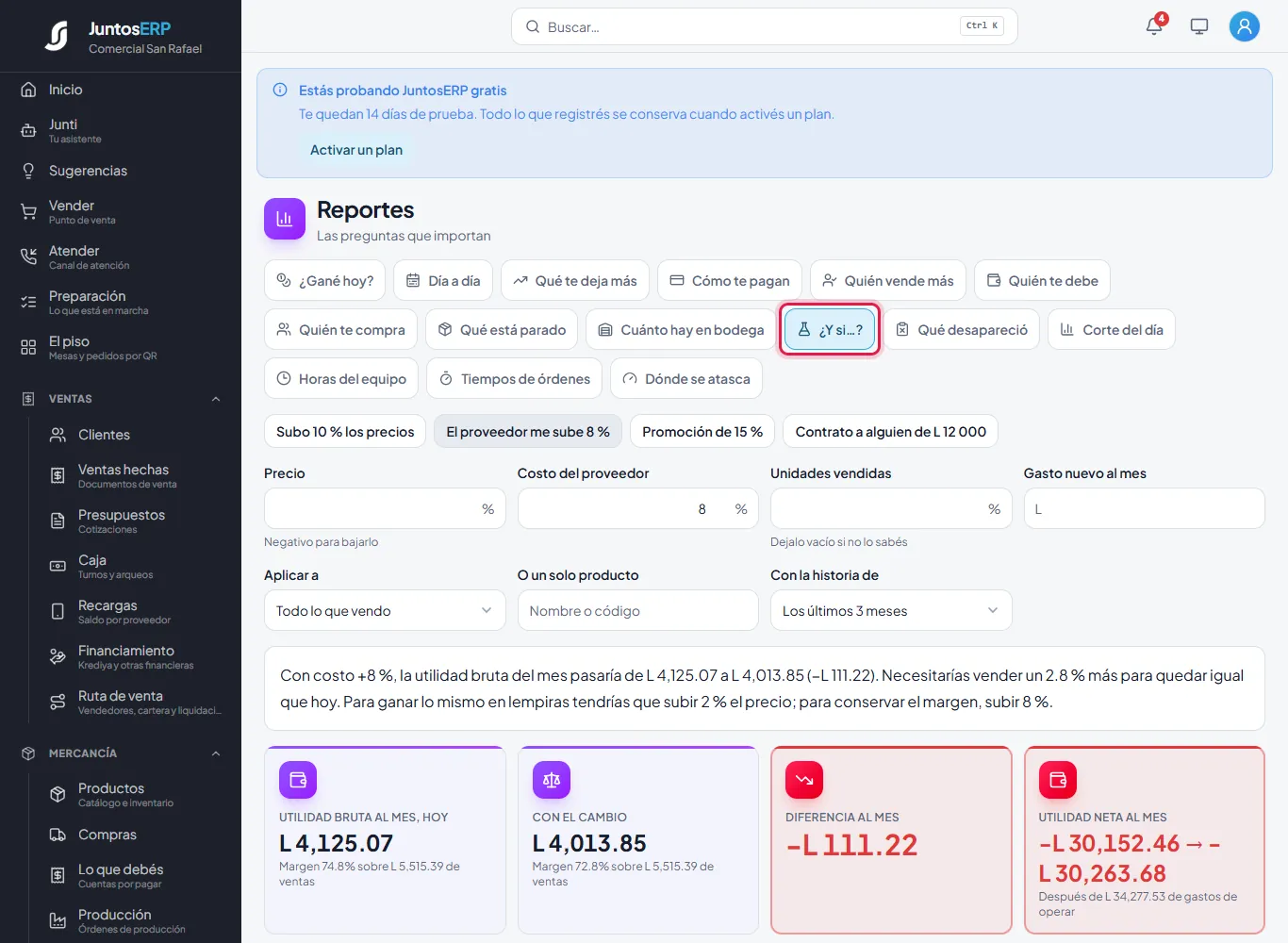1288x943 pixels.
Task: Open Producción in sidebar
Action: point(136,921)
